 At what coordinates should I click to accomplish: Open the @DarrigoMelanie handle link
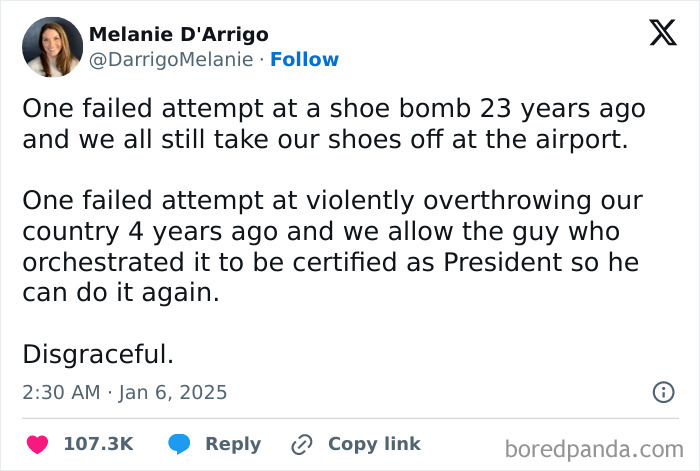(171, 60)
